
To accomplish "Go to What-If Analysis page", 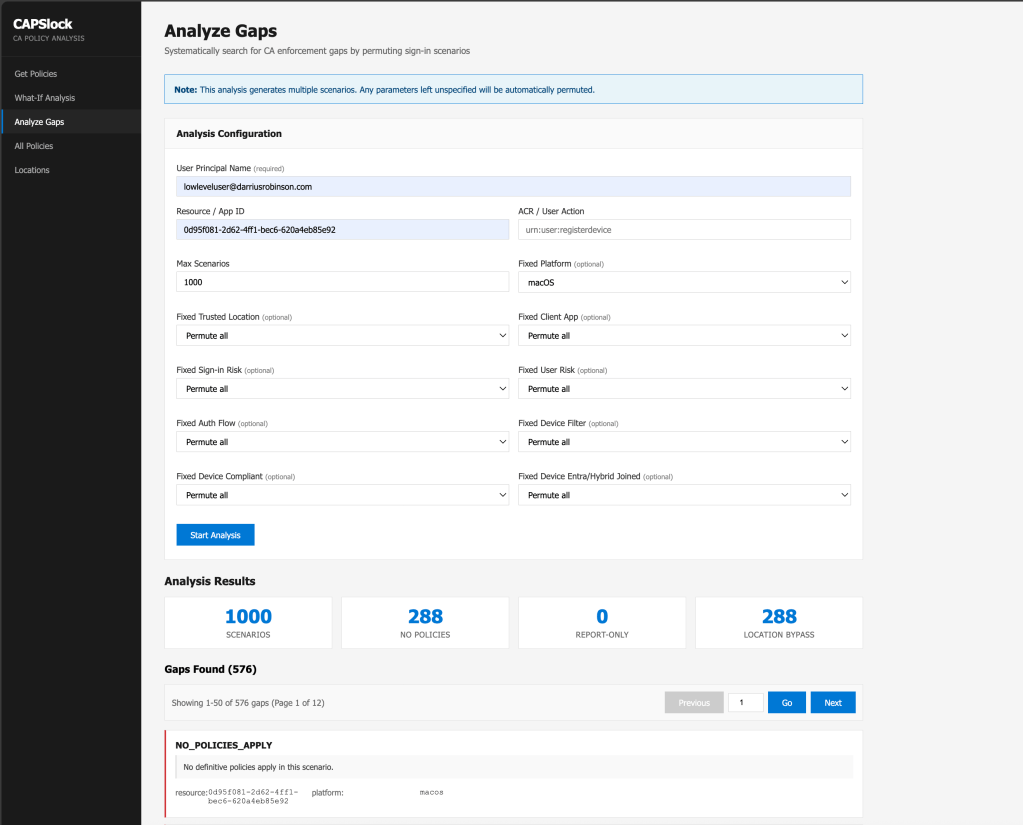I will [x=44, y=98].
